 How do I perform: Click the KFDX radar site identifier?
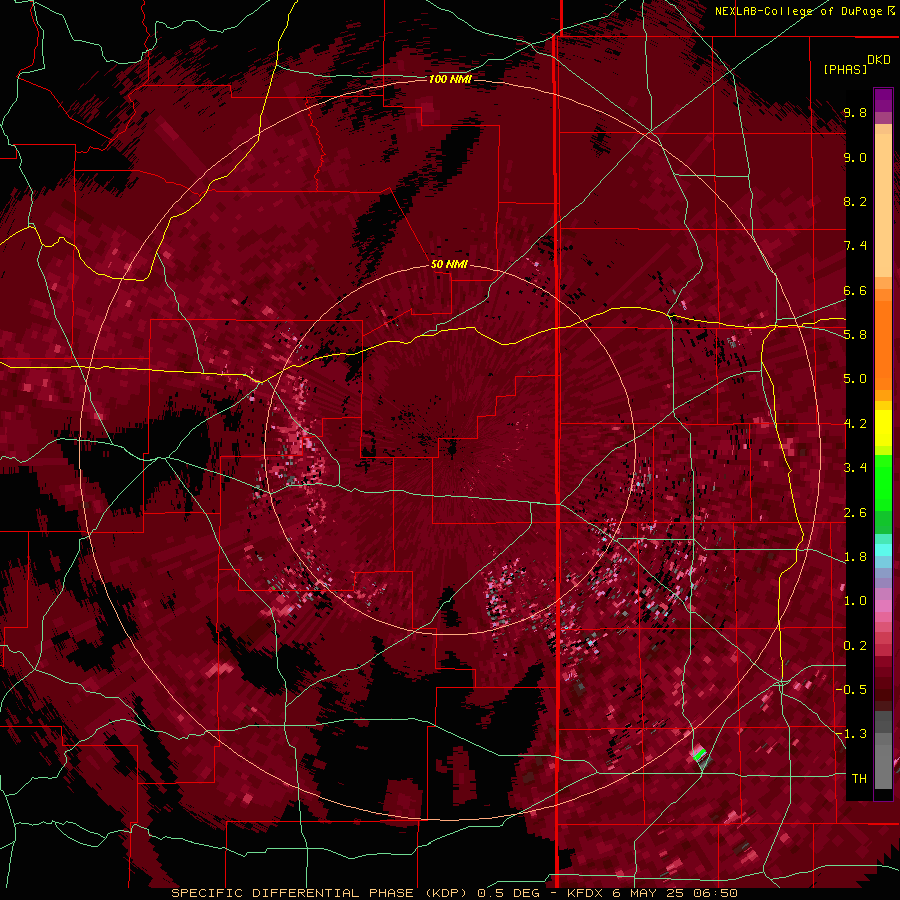[585, 893]
